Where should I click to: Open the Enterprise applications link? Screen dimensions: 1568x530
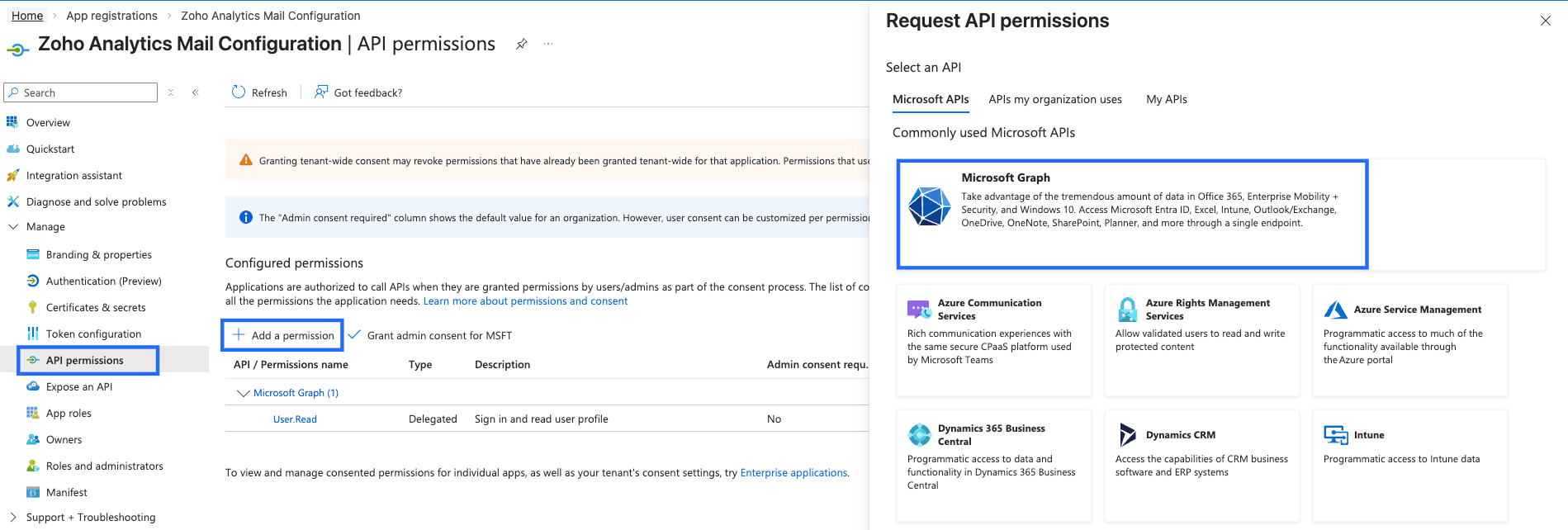coord(793,473)
